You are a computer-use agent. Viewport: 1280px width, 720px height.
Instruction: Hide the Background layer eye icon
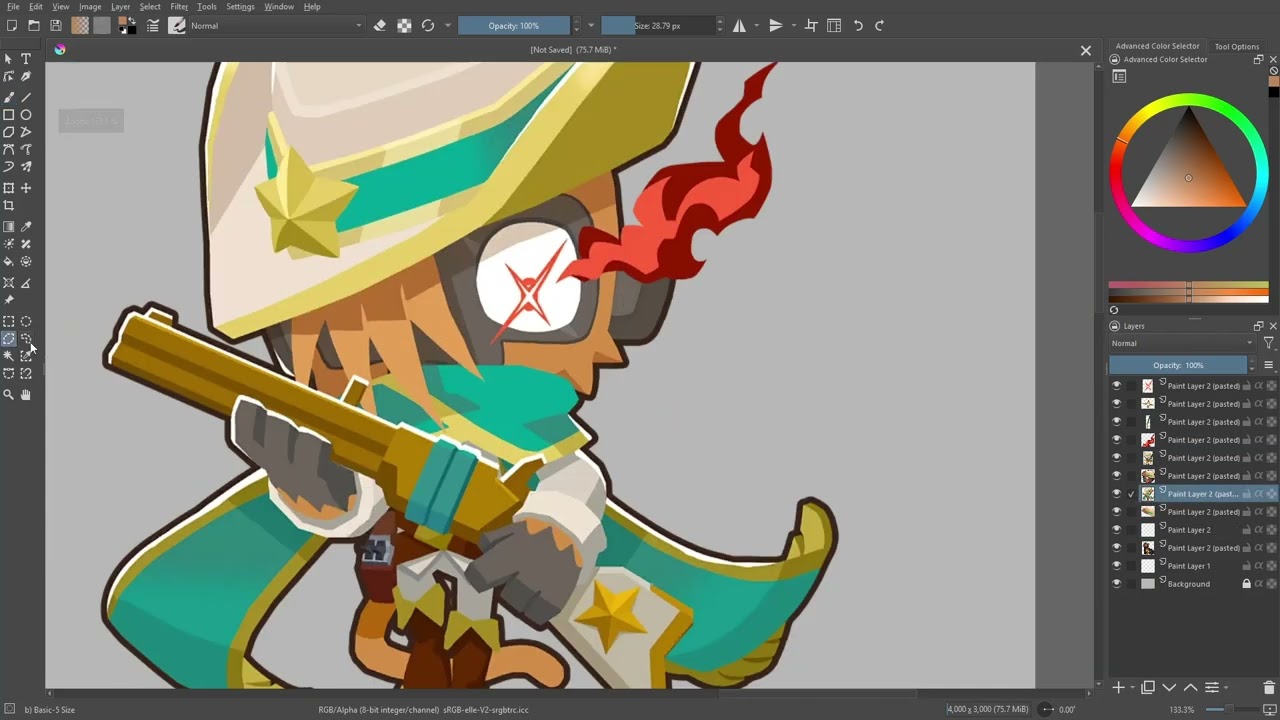(1117, 584)
